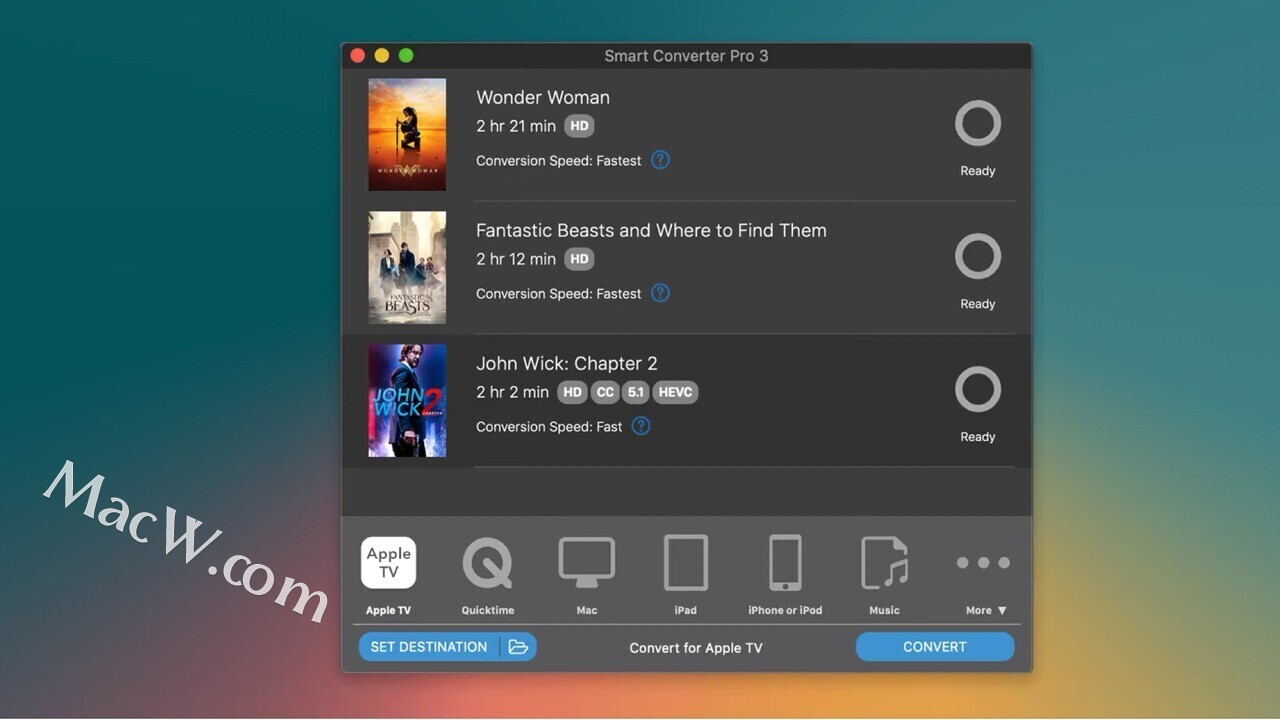1280x720 pixels.
Task: Click the HD badge on Fantastic Beasts
Action: point(579,259)
